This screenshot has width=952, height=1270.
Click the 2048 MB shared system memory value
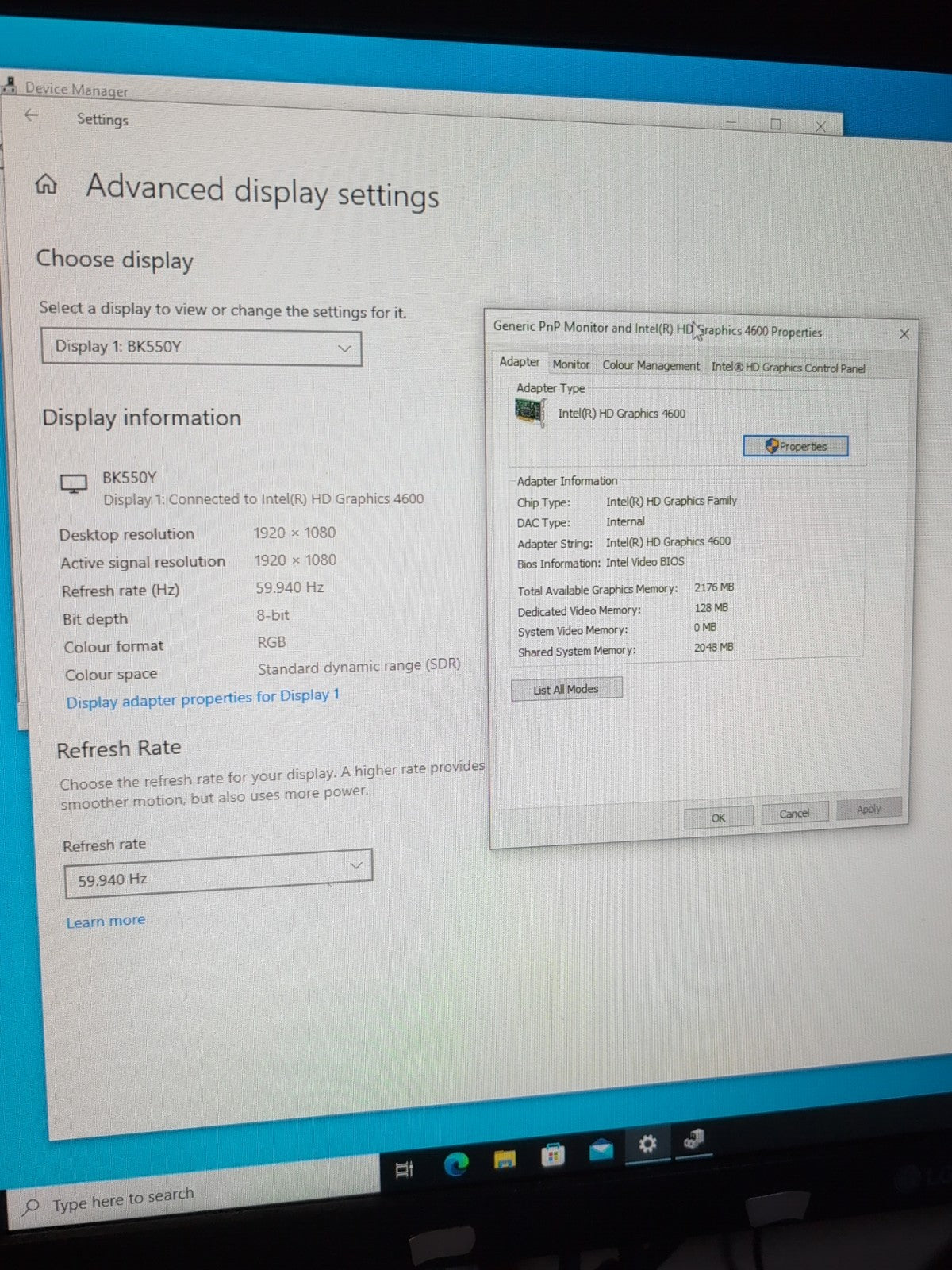pyautogui.click(x=713, y=647)
